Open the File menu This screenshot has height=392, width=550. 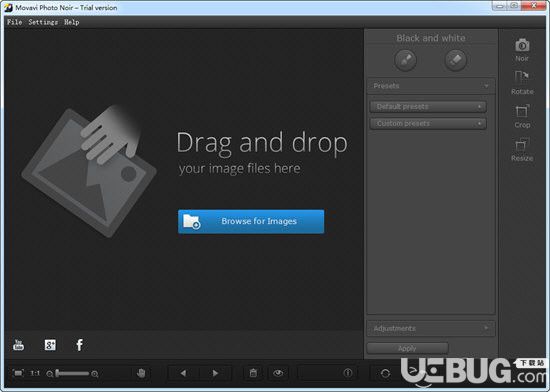tap(14, 22)
